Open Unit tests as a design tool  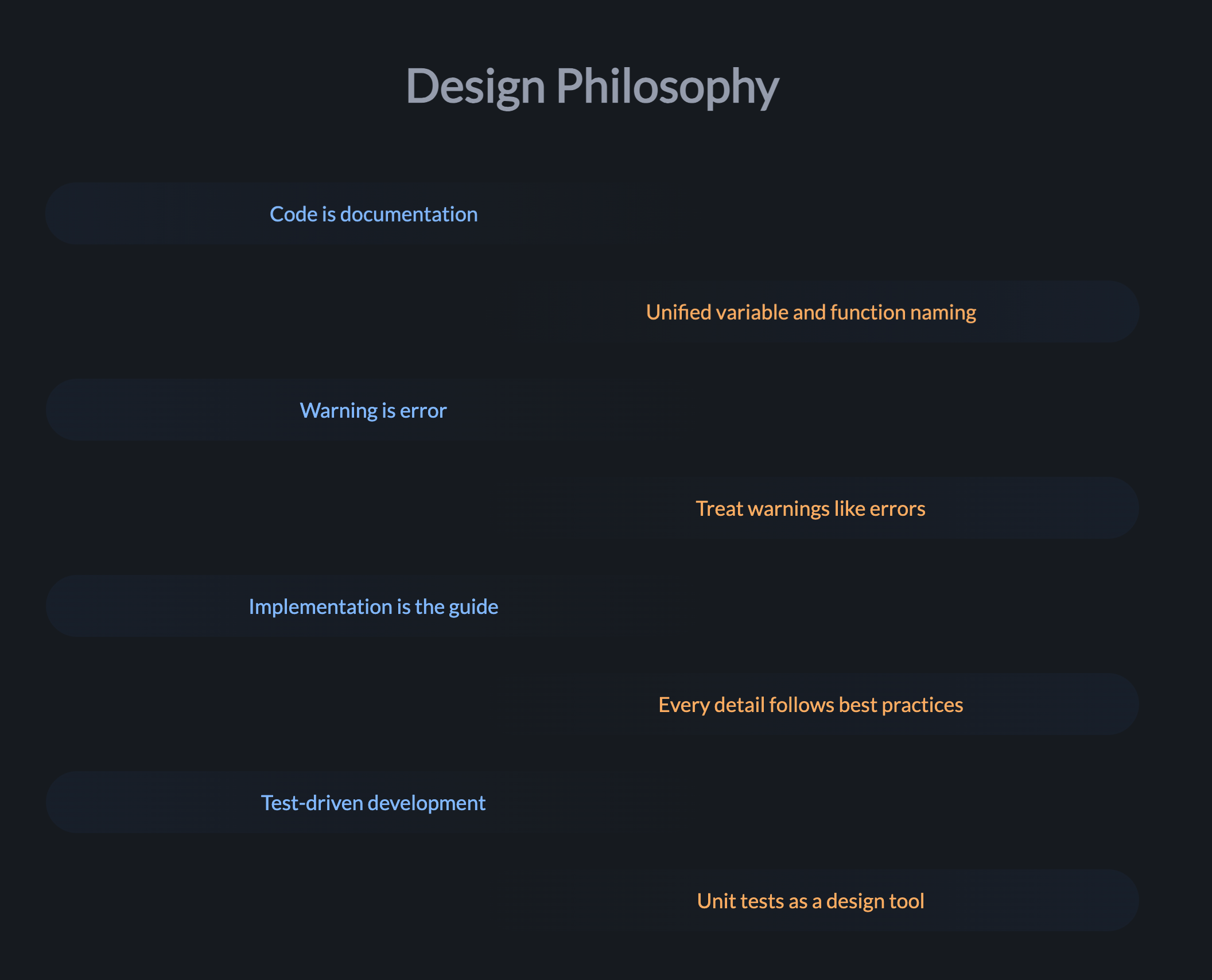tap(811, 901)
